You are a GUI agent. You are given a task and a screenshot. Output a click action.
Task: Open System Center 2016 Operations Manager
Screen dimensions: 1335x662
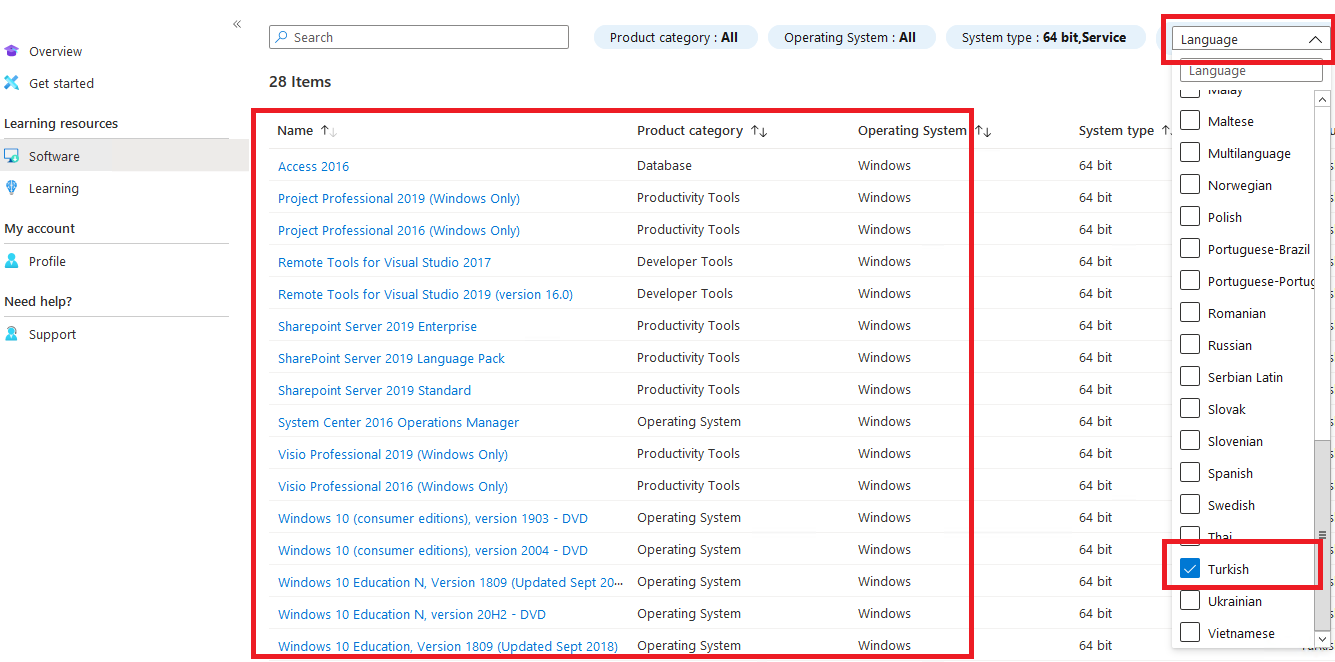(x=398, y=422)
